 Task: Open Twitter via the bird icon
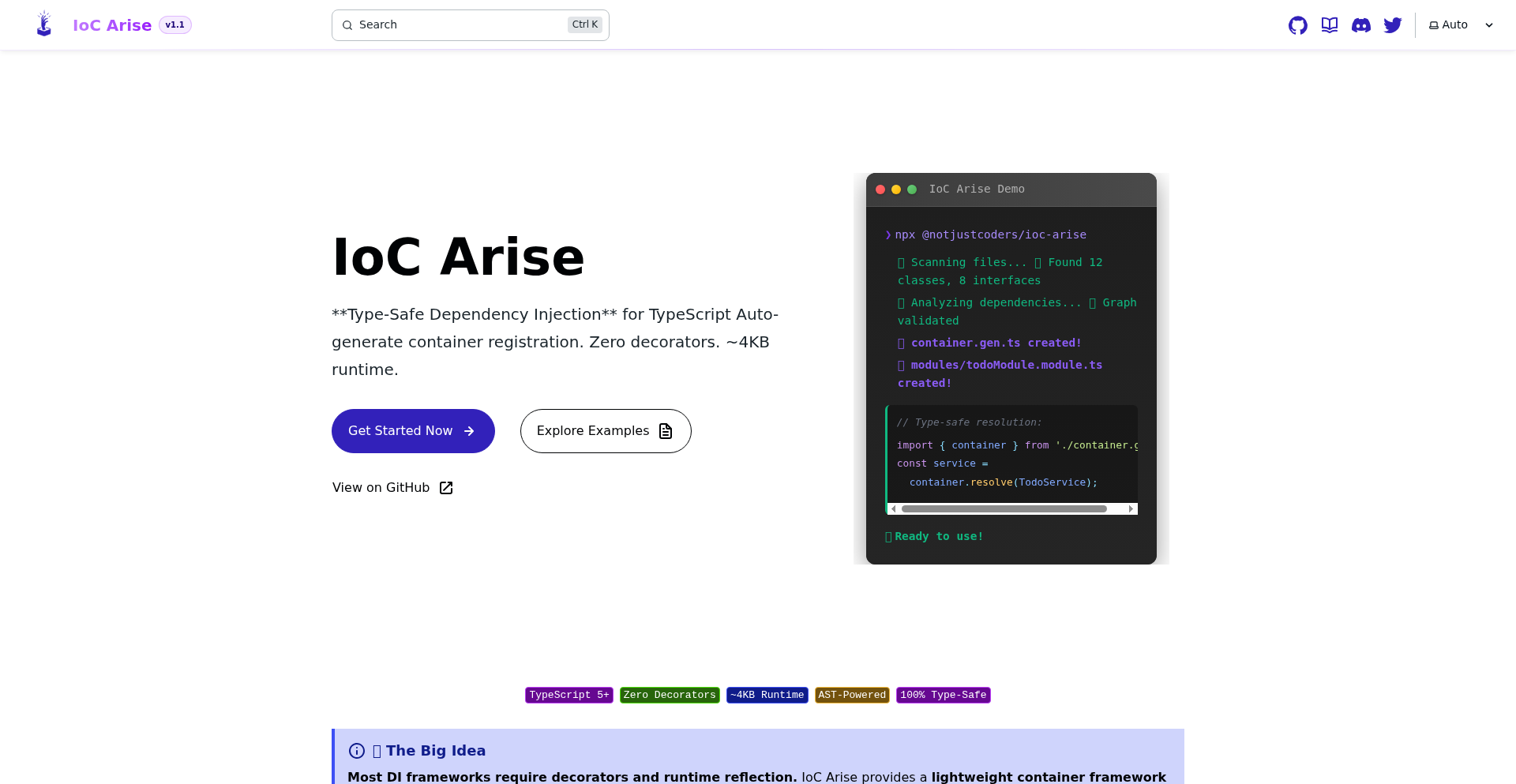(1393, 24)
